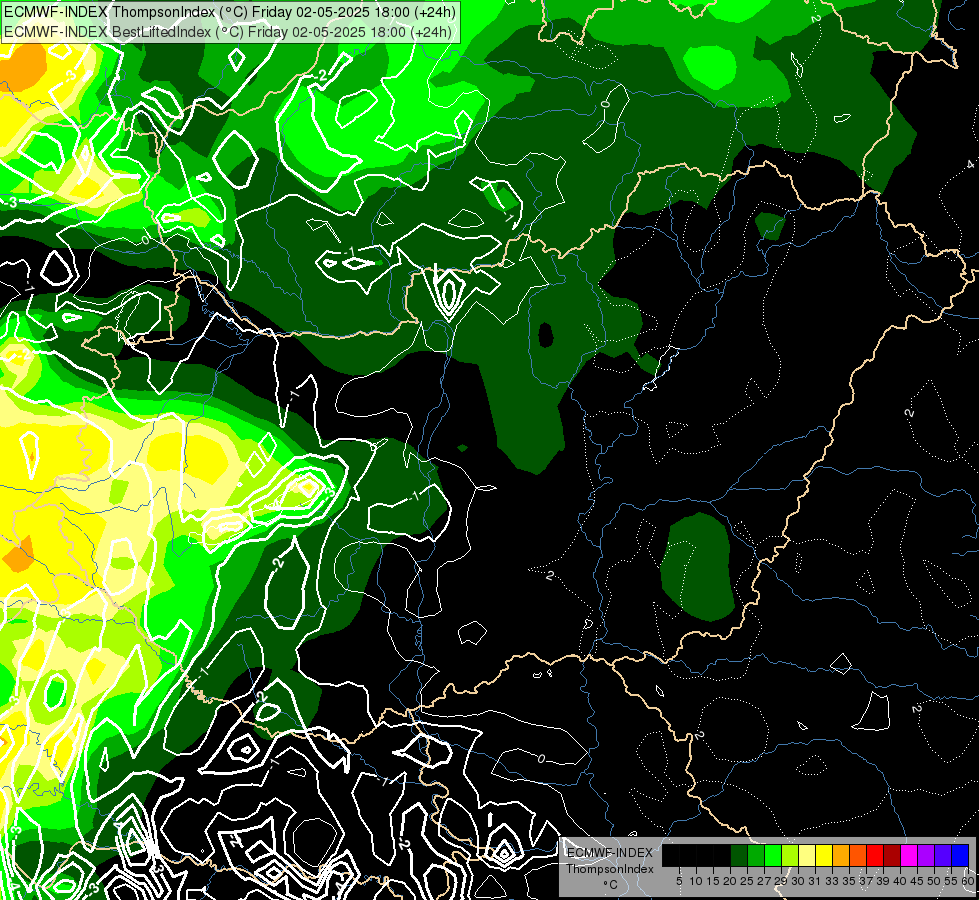Click the legend tick value 10
The width and height of the screenshot is (979, 900).
696,881
